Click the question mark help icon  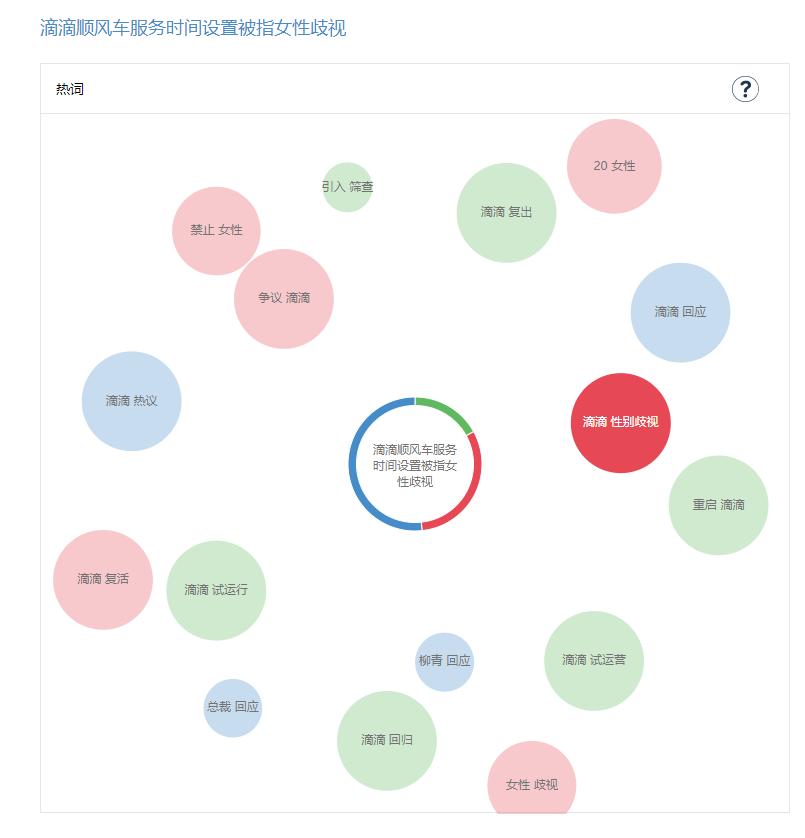pos(745,89)
